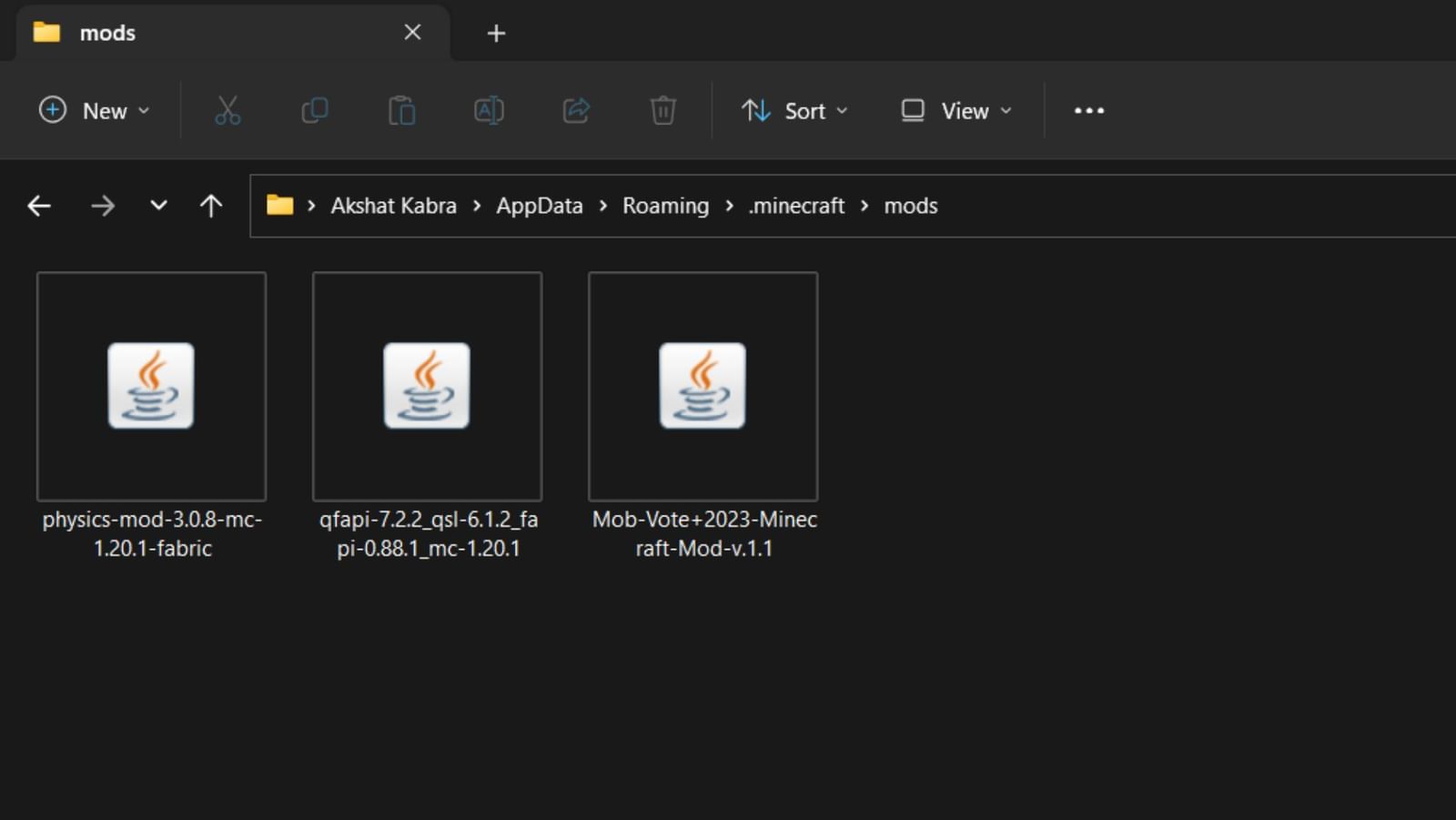This screenshot has width=1456, height=820.
Task: Click the Share toolbar icon
Action: coord(576,110)
